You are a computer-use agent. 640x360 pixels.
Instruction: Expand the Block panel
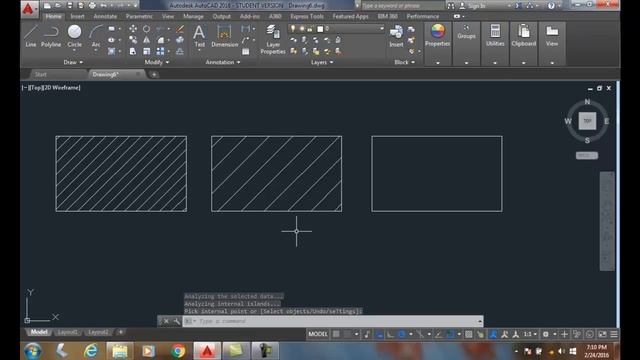coord(404,62)
